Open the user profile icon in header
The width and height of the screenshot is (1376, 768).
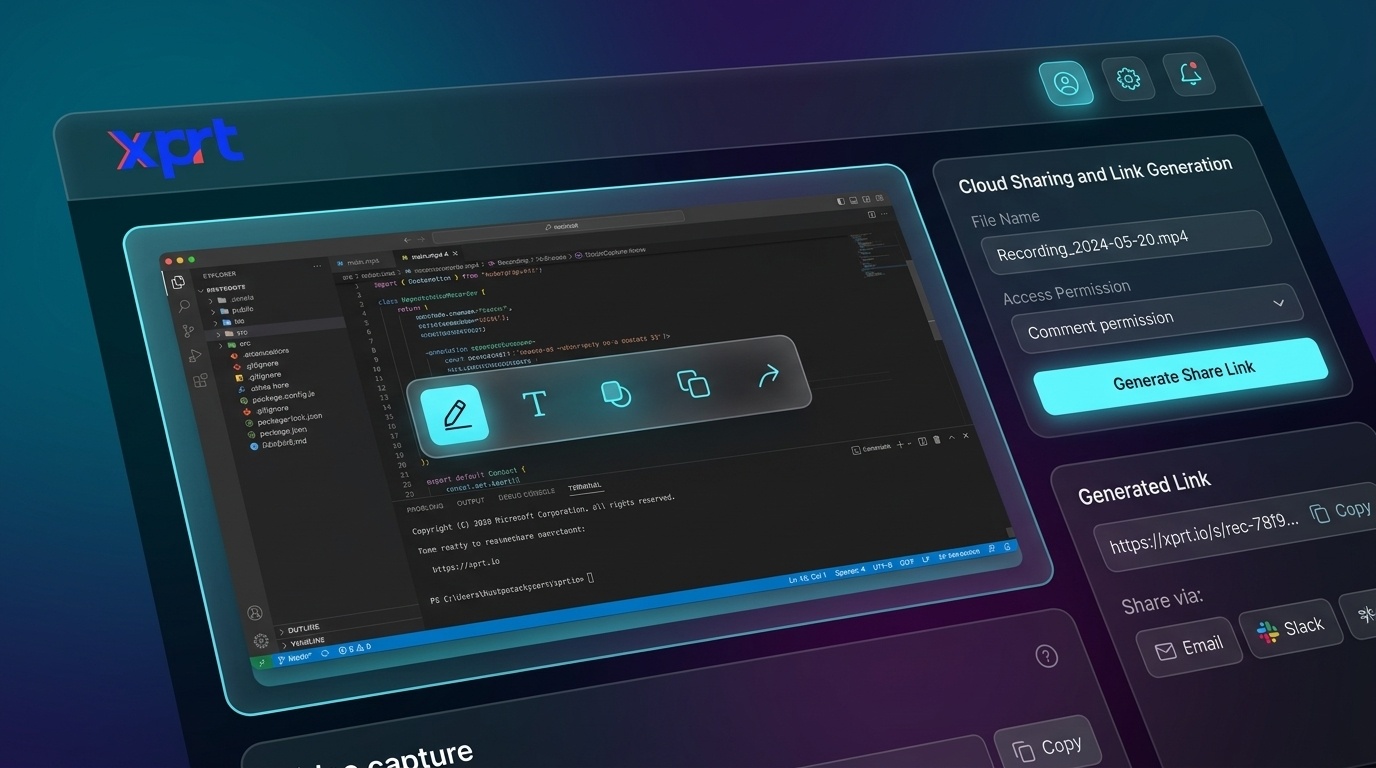pos(1066,83)
